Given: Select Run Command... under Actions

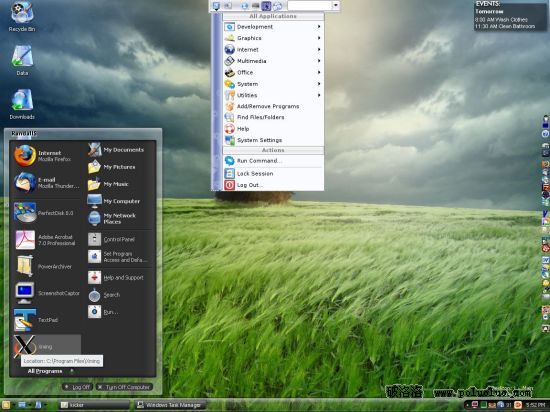Looking at the screenshot, I should [x=273, y=161].
